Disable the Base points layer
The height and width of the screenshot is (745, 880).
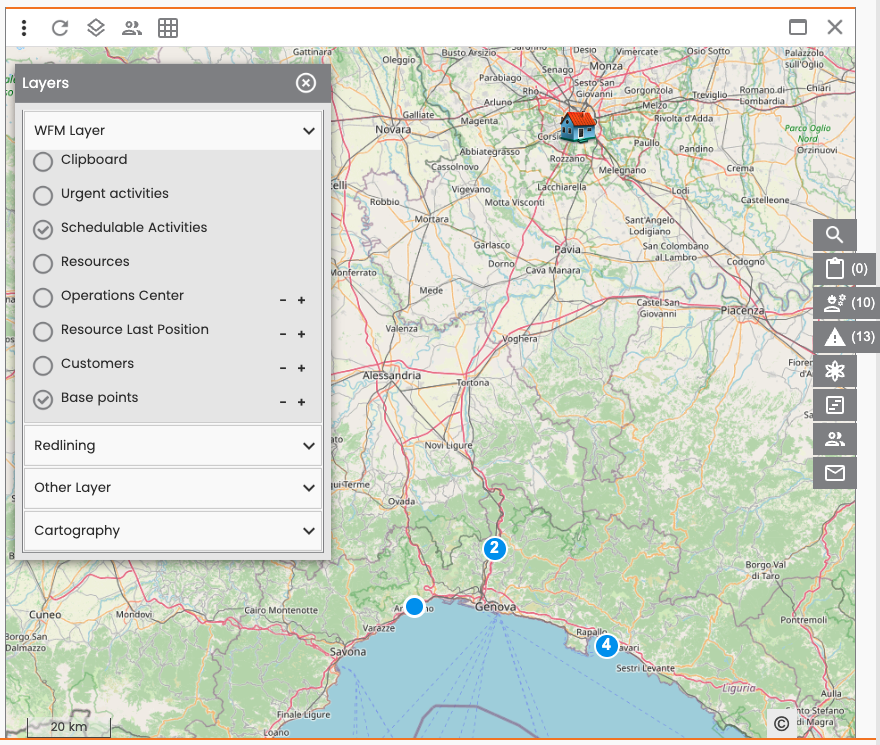click(x=43, y=399)
